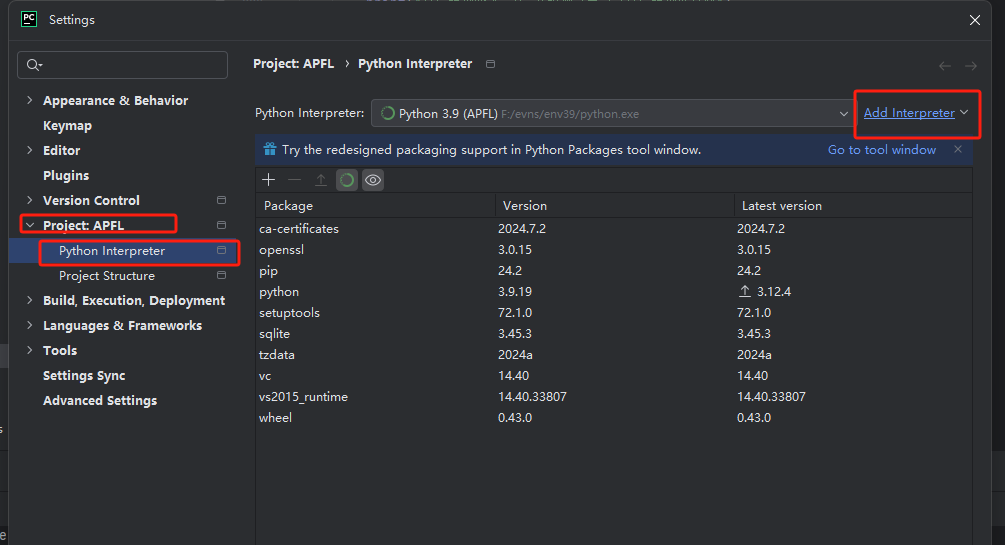Click the Add Interpreter link
This screenshot has height=545, width=1005.
pos(909,113)
